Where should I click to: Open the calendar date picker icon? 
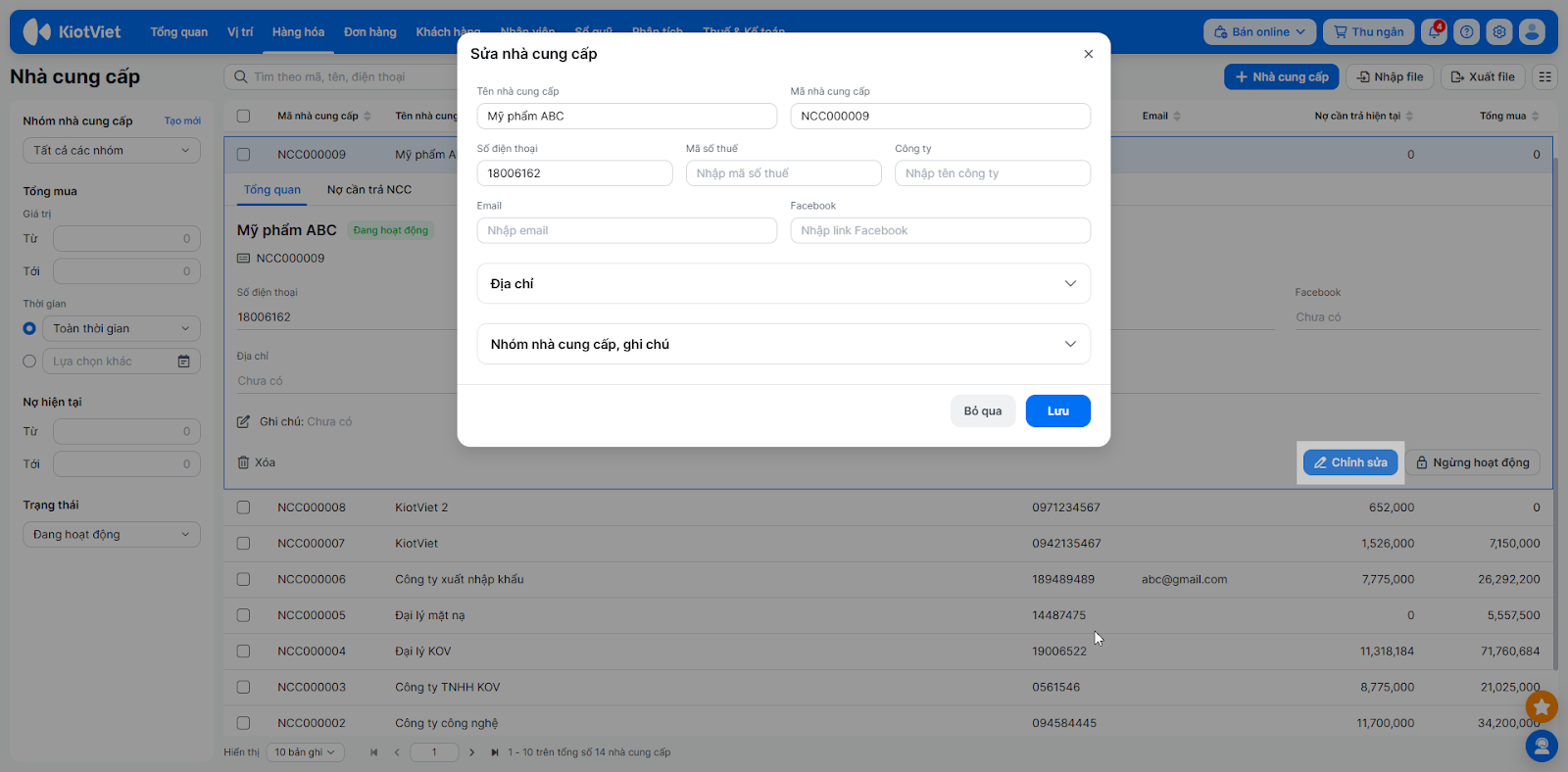[183, 362]
